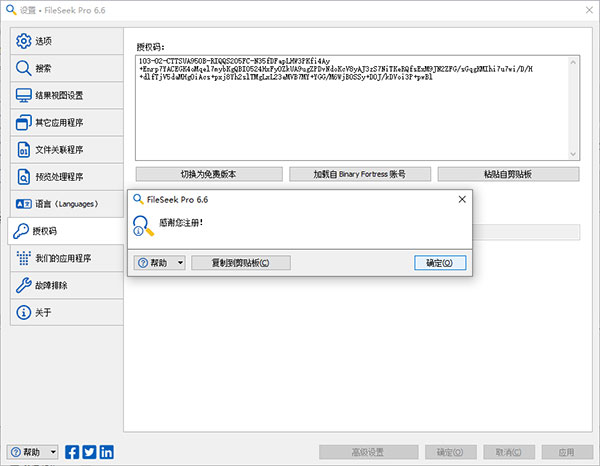Click 加载自 Binary Fortress 账号 button
This screenshot has width=600, height=466.
coord(360,174)
